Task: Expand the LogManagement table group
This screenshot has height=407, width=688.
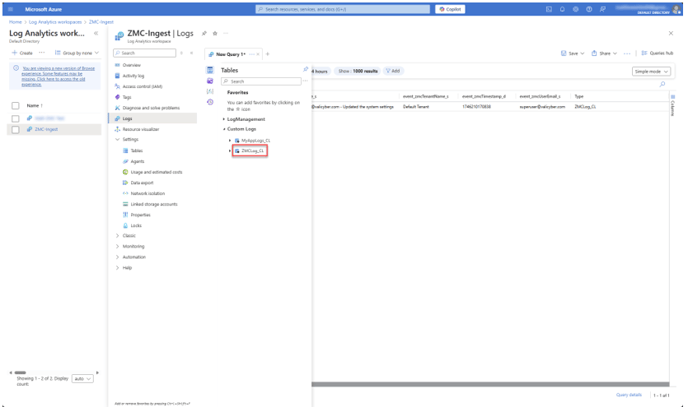Action: click(x=223, y=119)
